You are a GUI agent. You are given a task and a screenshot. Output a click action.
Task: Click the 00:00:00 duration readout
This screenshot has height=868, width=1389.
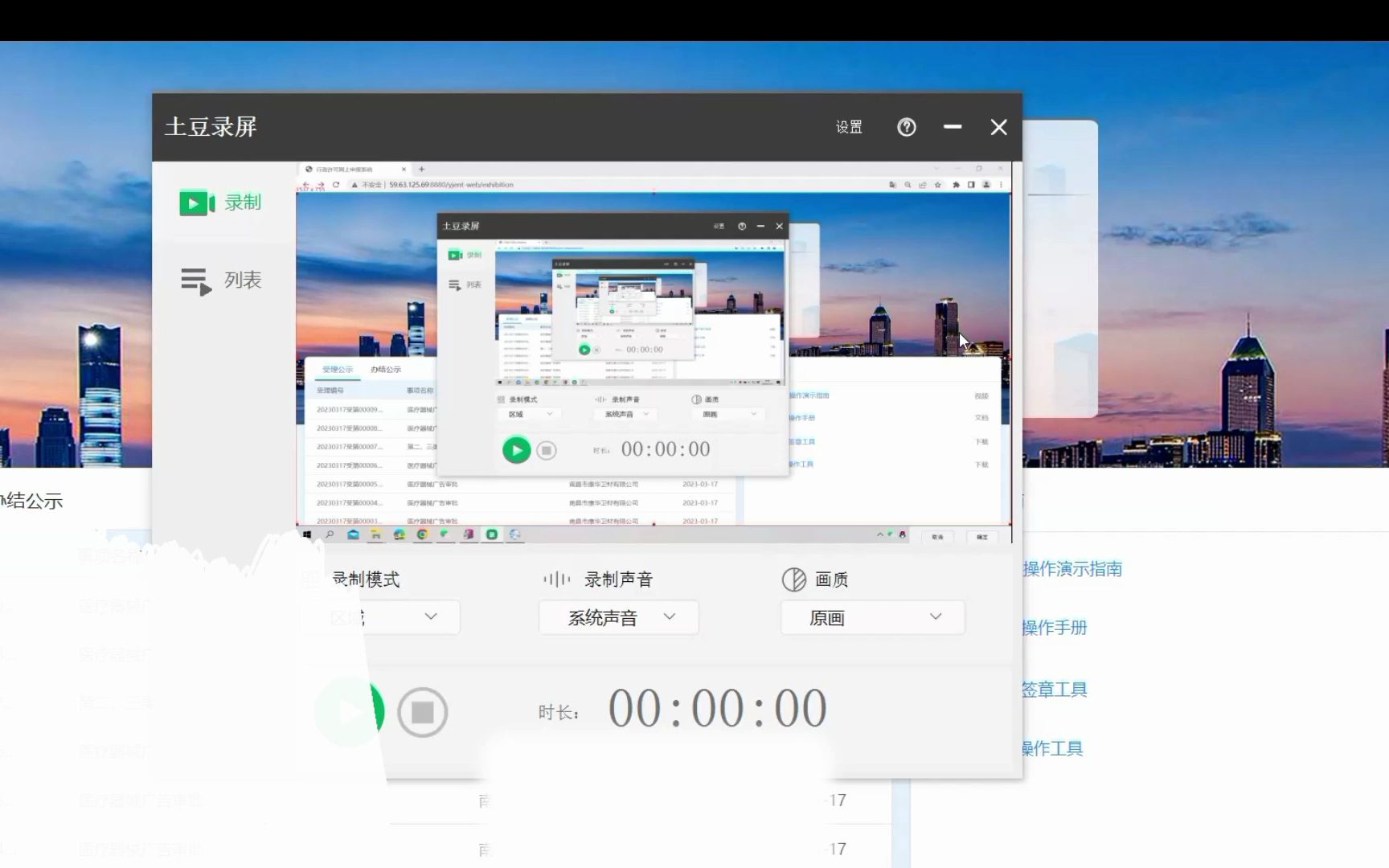click(717, 709)
